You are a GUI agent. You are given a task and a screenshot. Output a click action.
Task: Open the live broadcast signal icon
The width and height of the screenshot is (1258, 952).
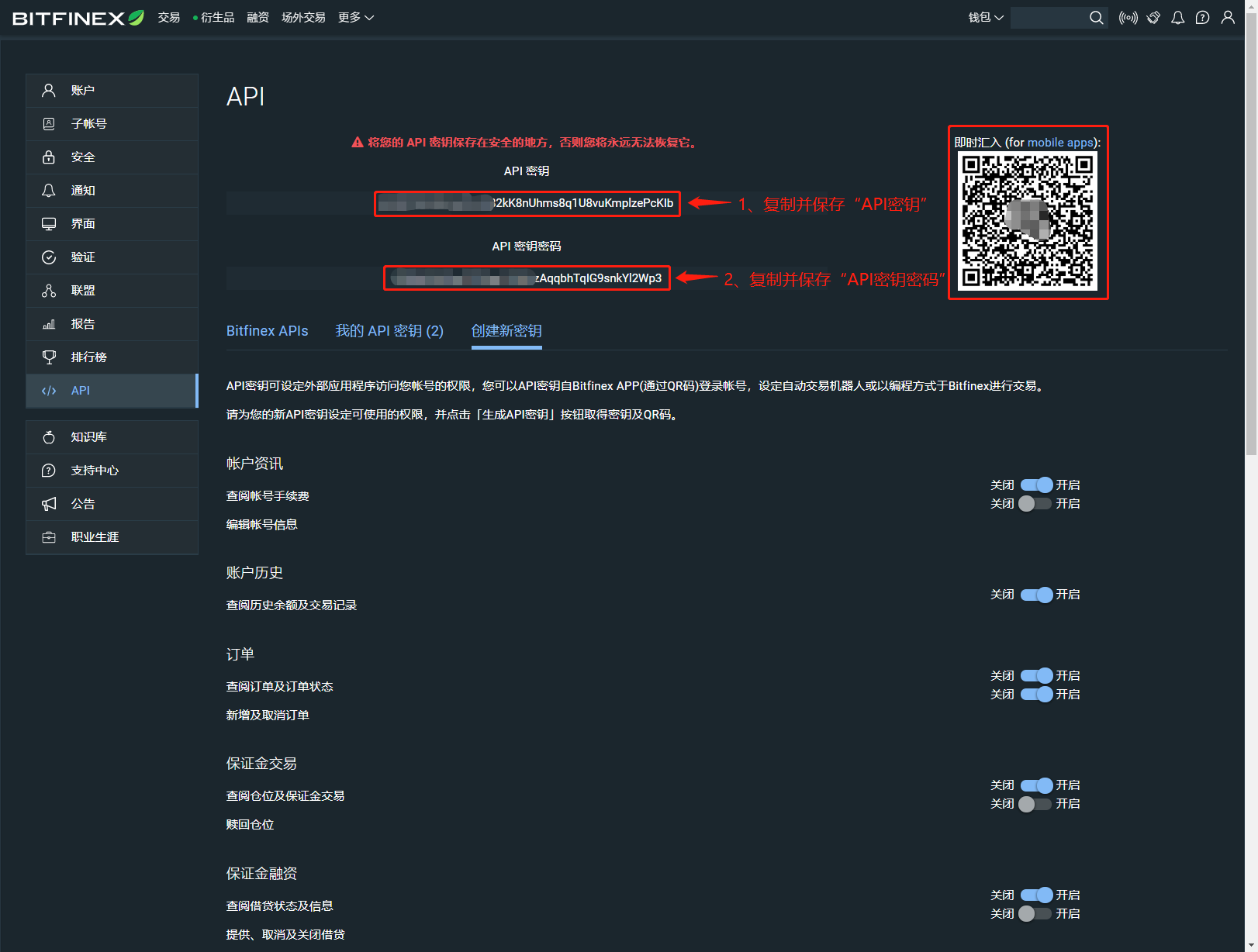coord(1128,18)
